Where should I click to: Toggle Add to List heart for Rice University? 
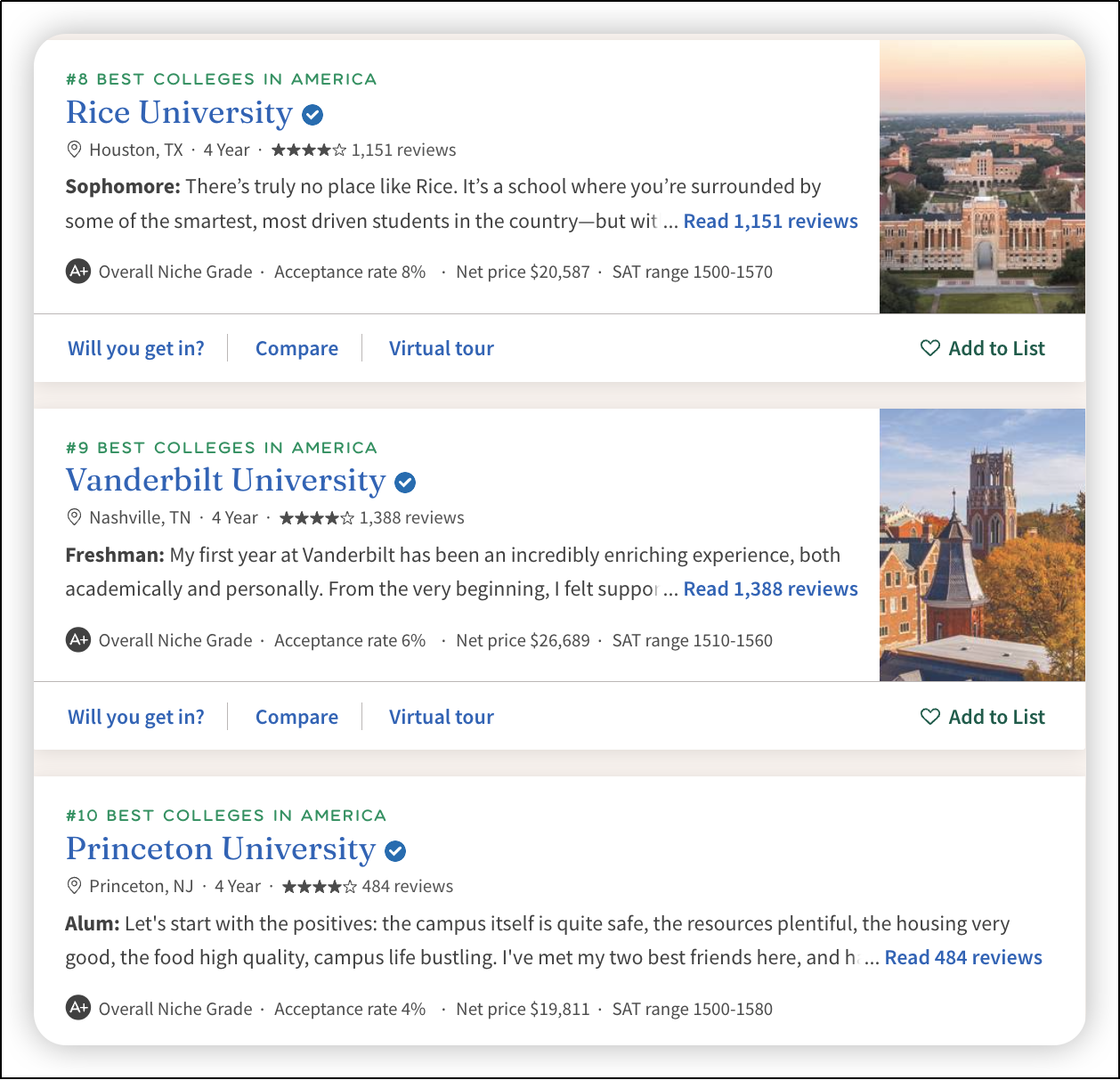pyautogui.click(x=930, y=348)
